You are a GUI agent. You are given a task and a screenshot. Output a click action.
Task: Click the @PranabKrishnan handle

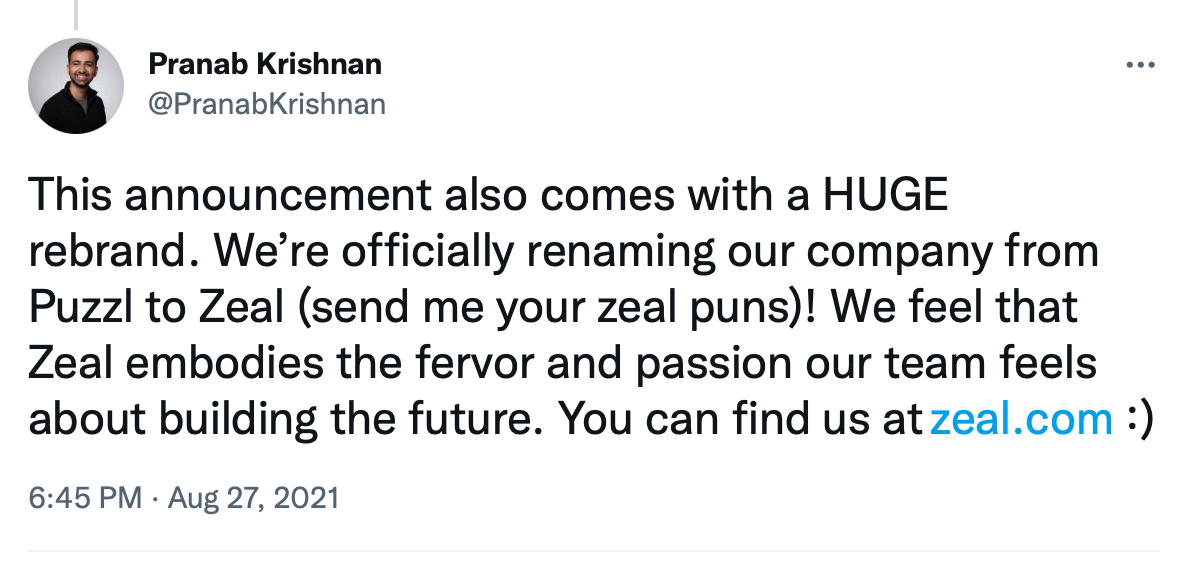[x=266, y=103]
